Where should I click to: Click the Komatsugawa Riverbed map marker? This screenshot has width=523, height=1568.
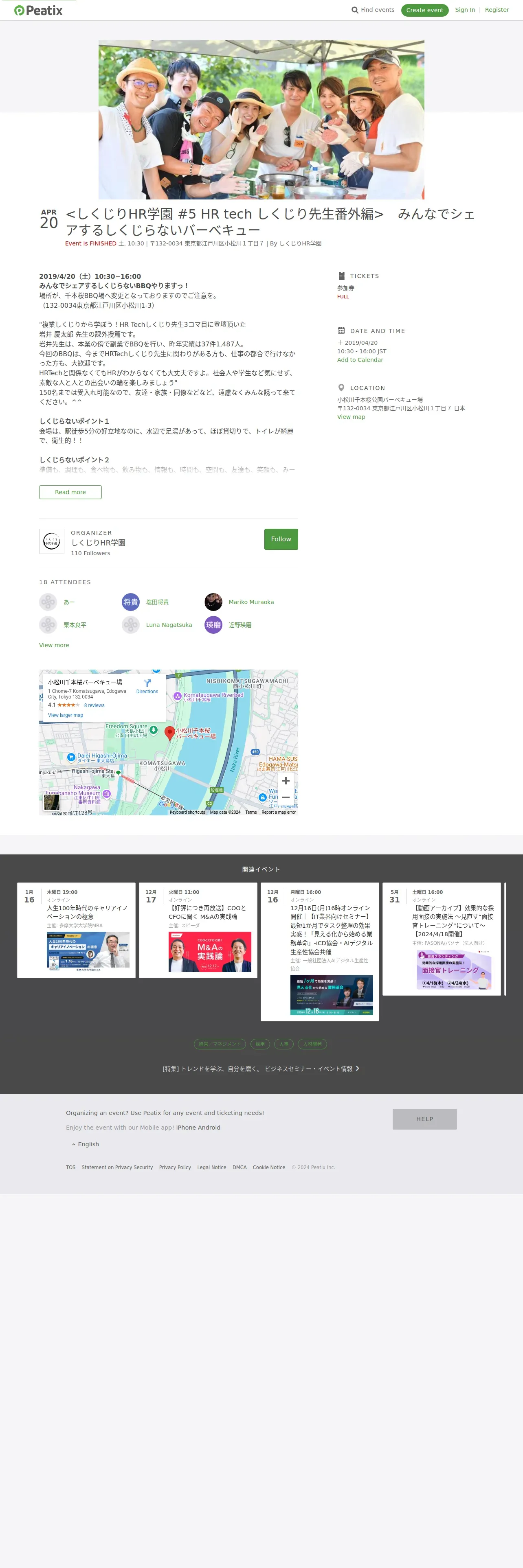(x=178, y=696)
